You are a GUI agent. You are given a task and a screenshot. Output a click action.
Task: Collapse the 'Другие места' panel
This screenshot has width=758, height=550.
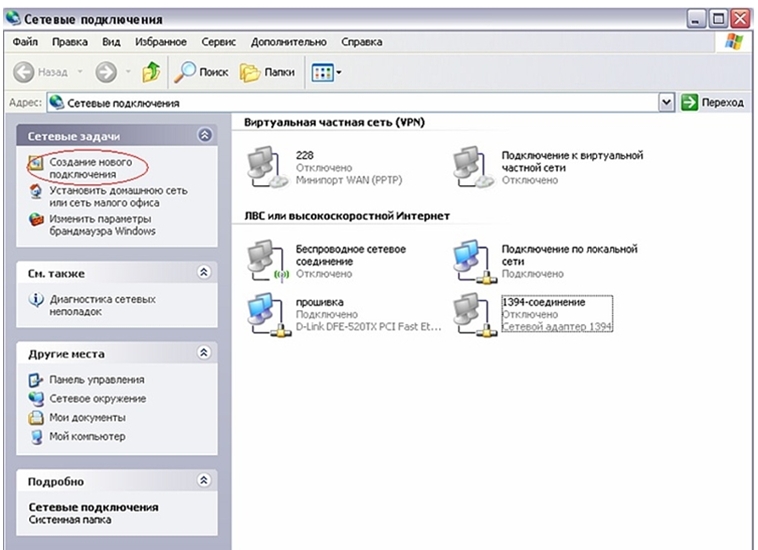(x=205, y=353)
